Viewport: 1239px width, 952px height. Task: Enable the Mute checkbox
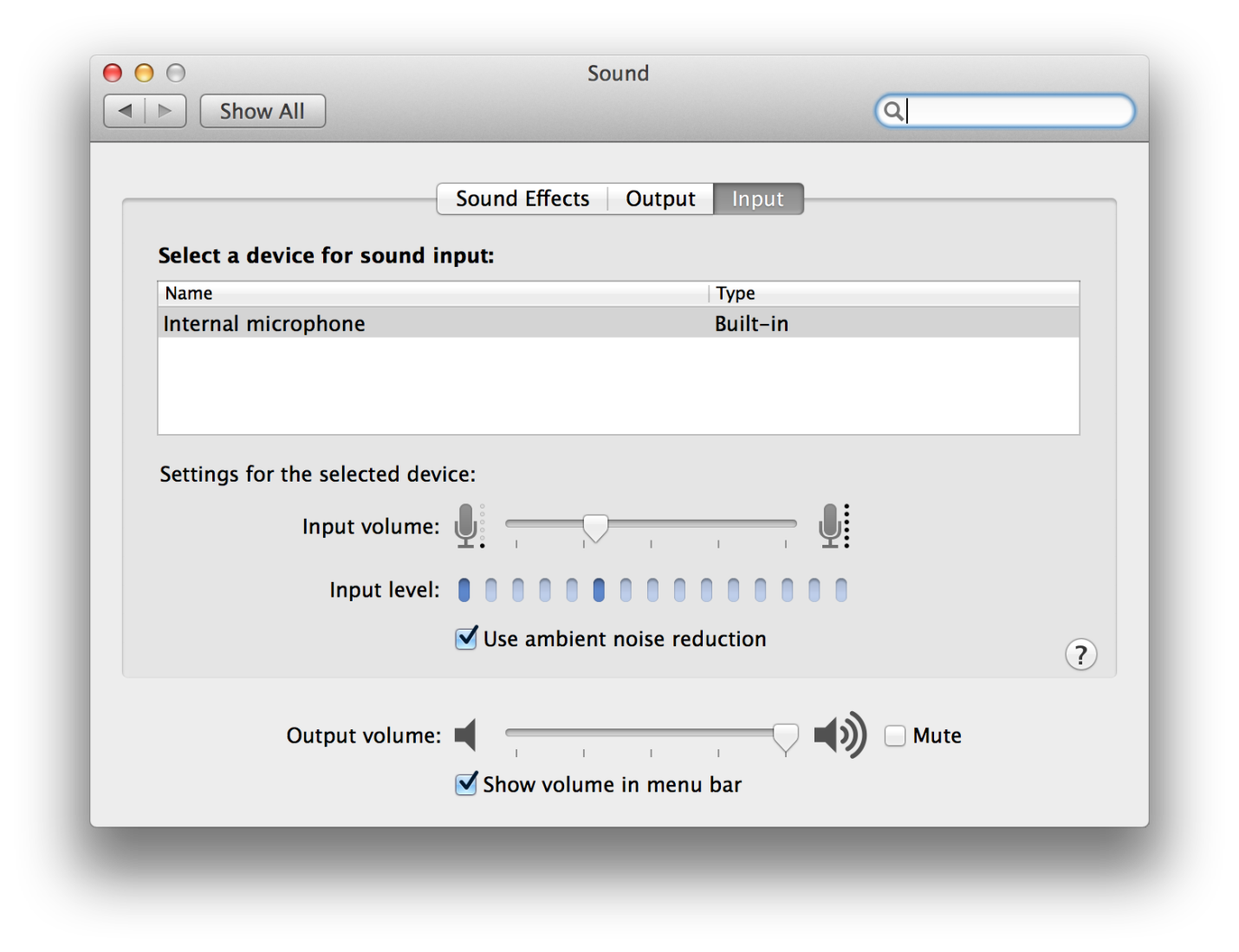[894, 735]
